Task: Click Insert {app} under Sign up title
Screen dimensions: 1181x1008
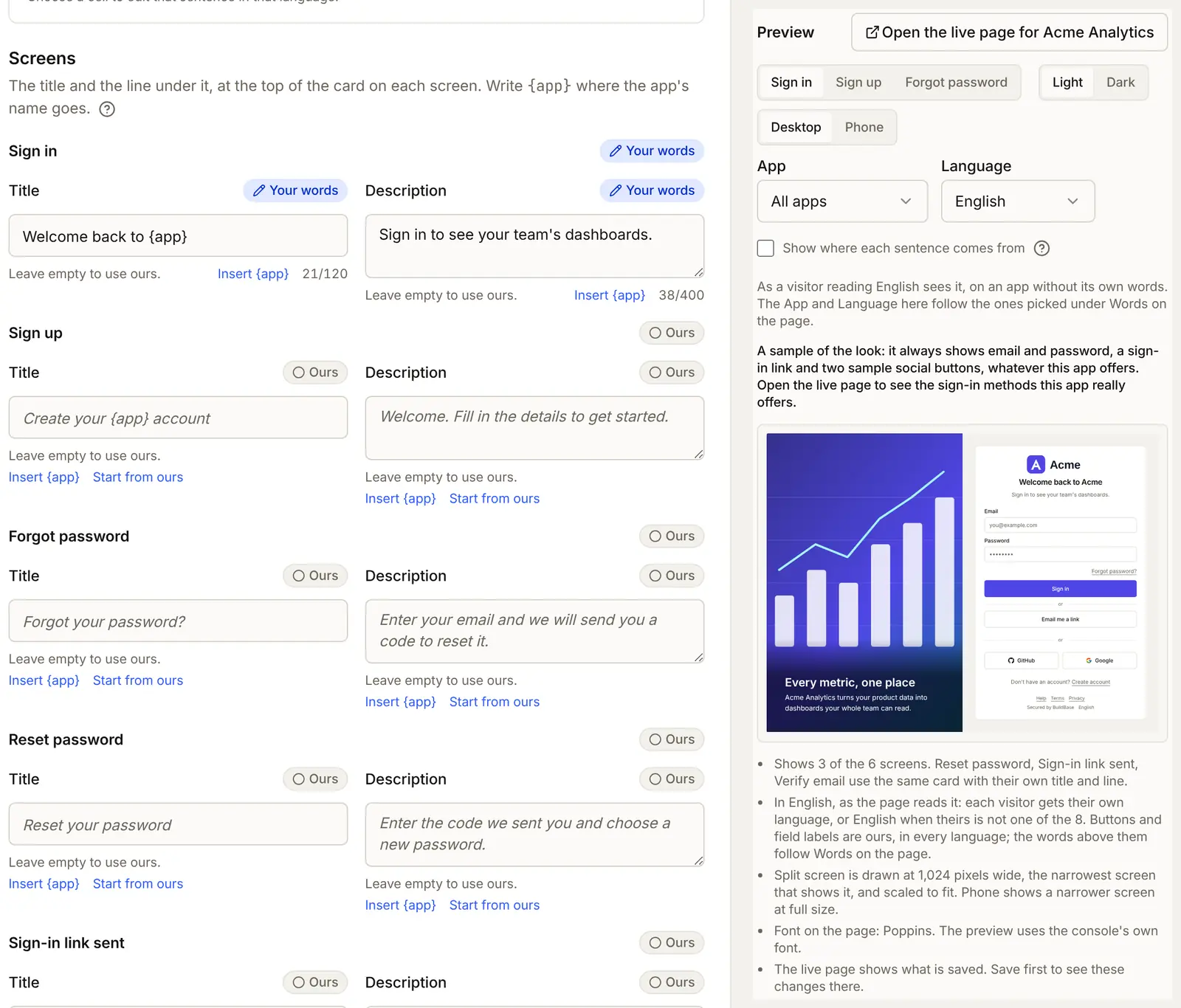Action: [x=44, y=477]
